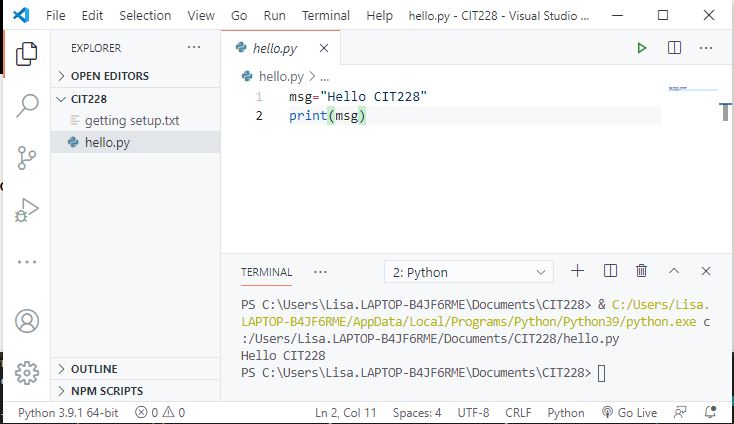
Task: Expand the OUTLINE section
Action: point(93,369)
